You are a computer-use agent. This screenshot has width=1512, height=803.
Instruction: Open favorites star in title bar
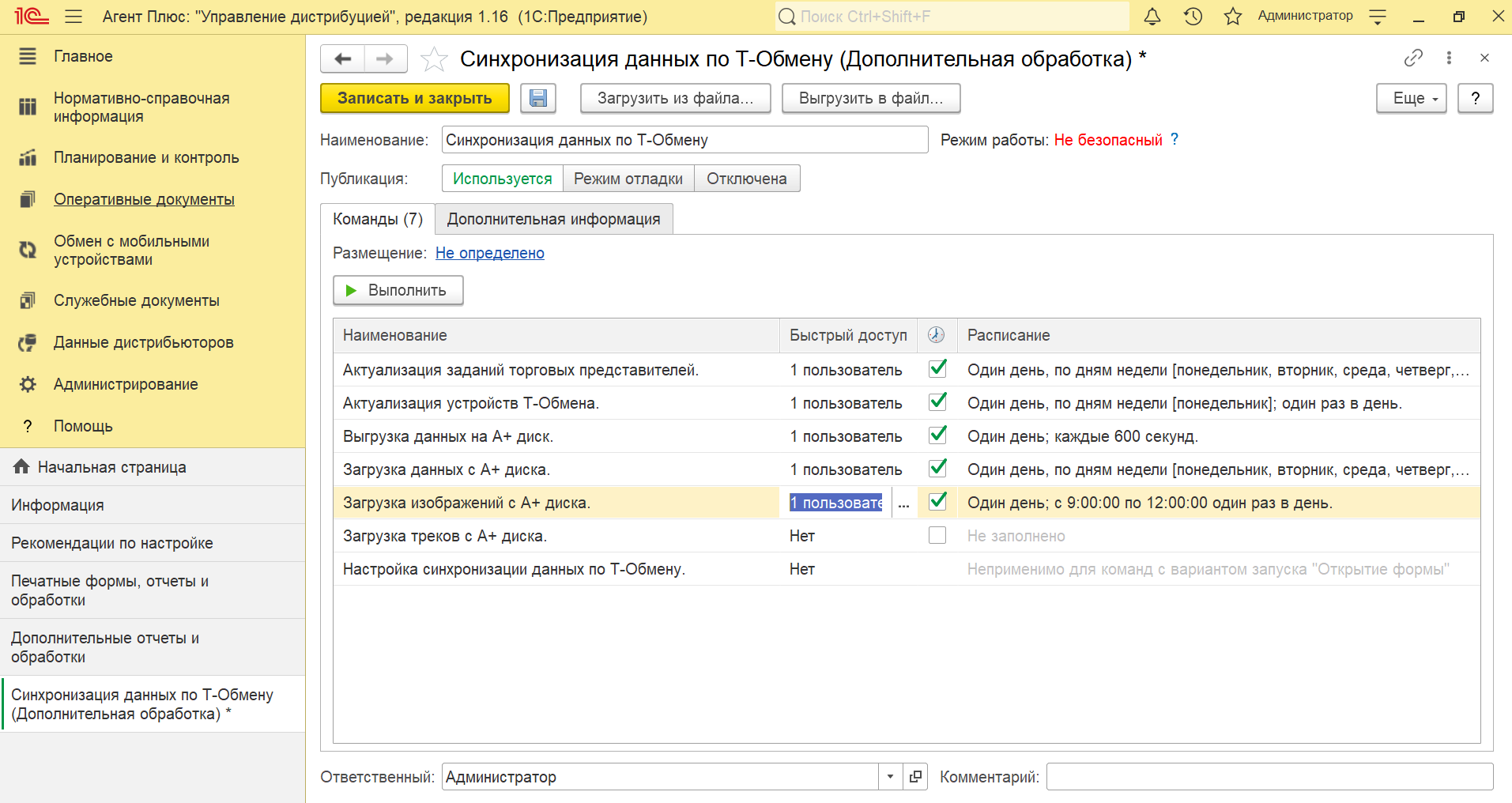1233,16
